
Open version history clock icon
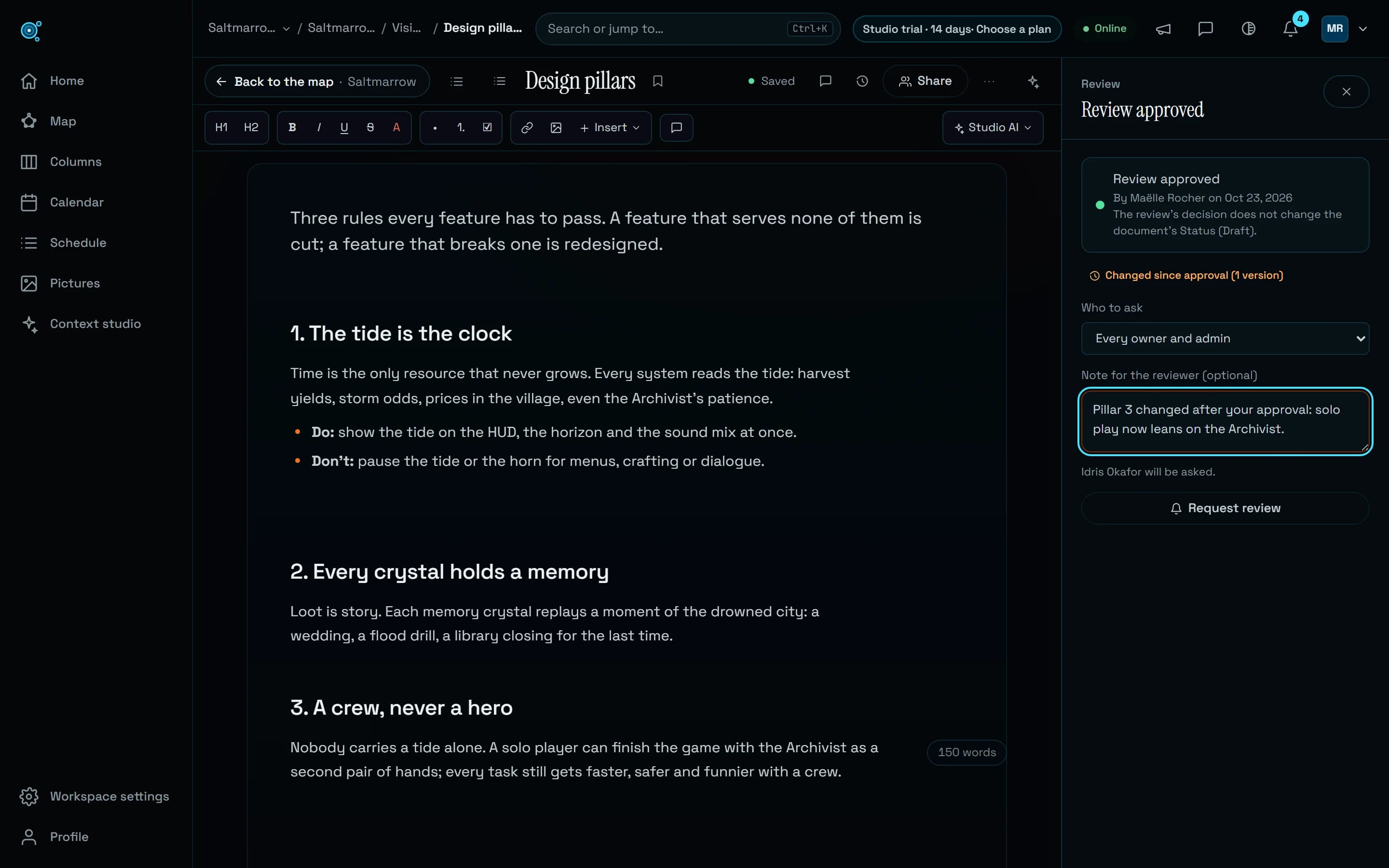pyautogui.click(x=861, y=81)
